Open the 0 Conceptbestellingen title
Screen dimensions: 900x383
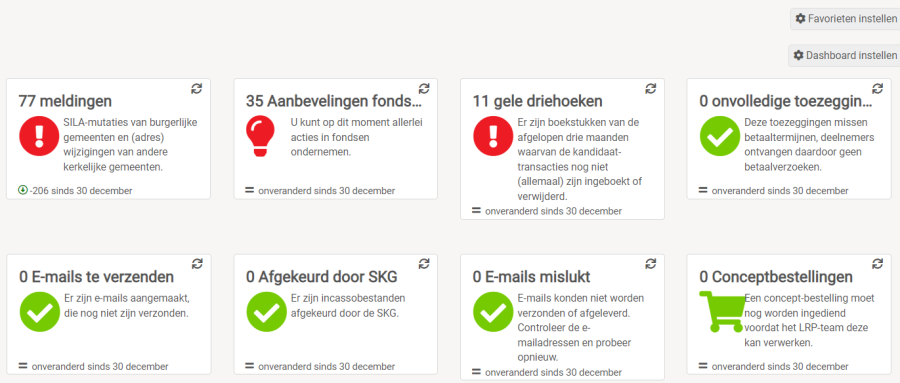tap(776, 277)
